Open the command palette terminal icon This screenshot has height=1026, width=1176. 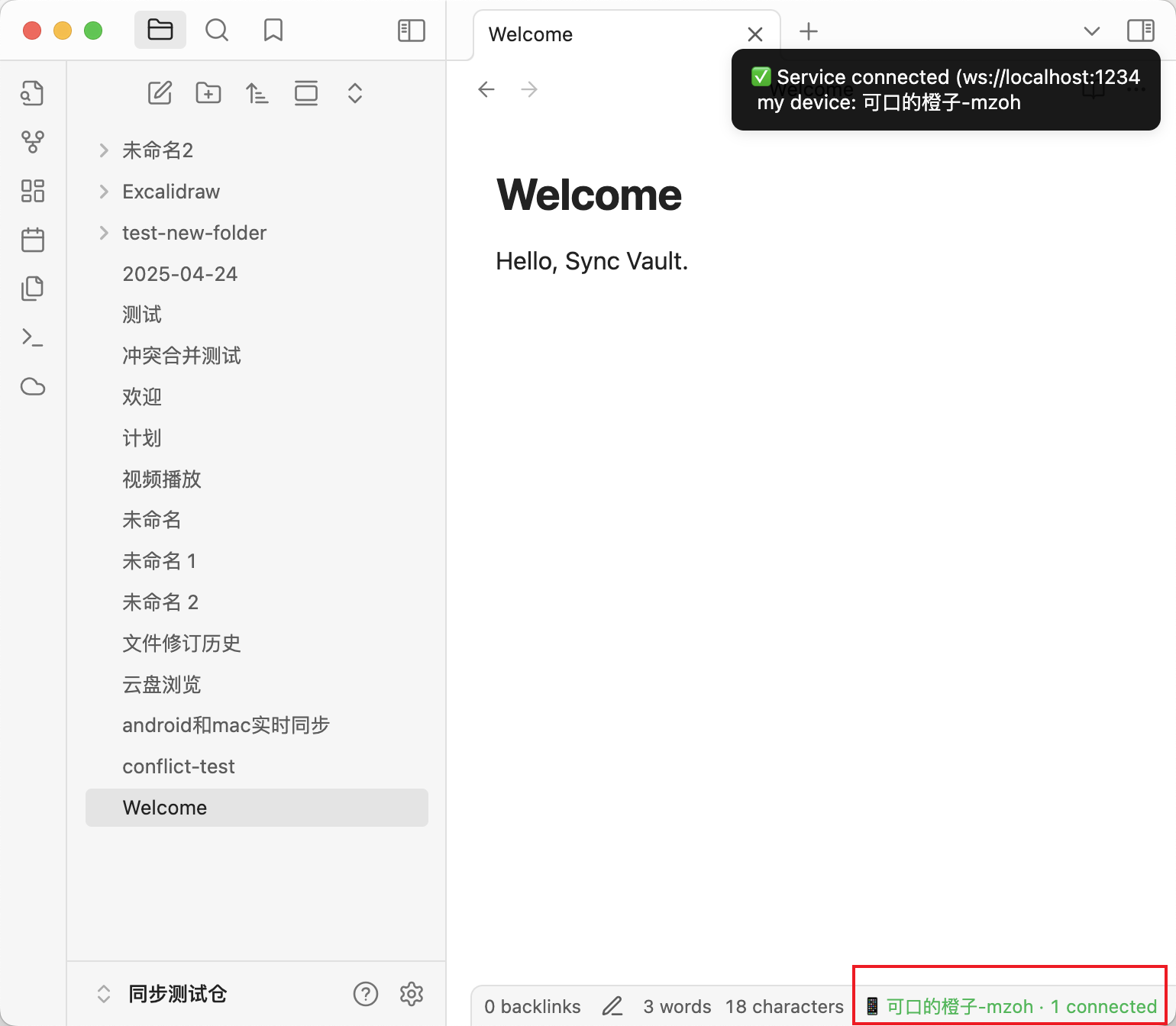tap(33, 337)
